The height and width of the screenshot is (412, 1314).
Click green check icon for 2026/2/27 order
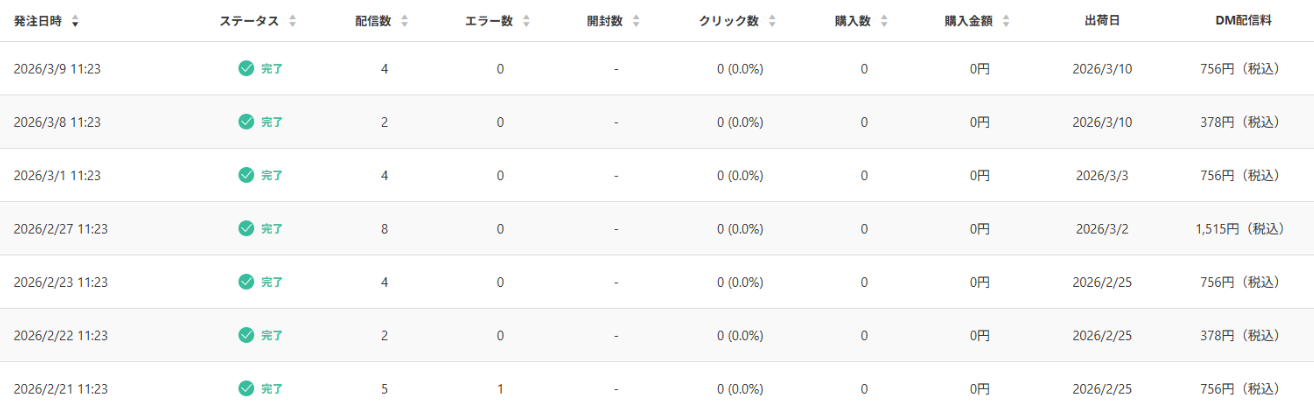(246, 228)
